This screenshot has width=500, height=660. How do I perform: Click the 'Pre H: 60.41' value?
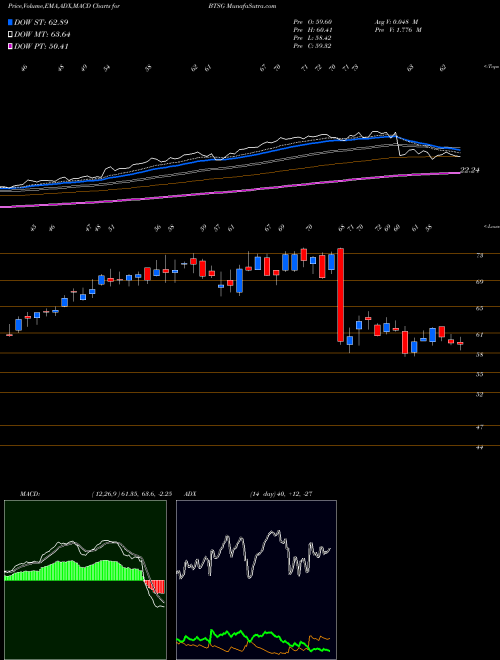tap(313, 30)
